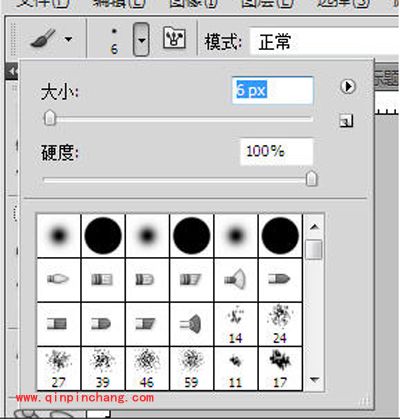Choose the angled flat bristle brush in the third row

(147, 324)
